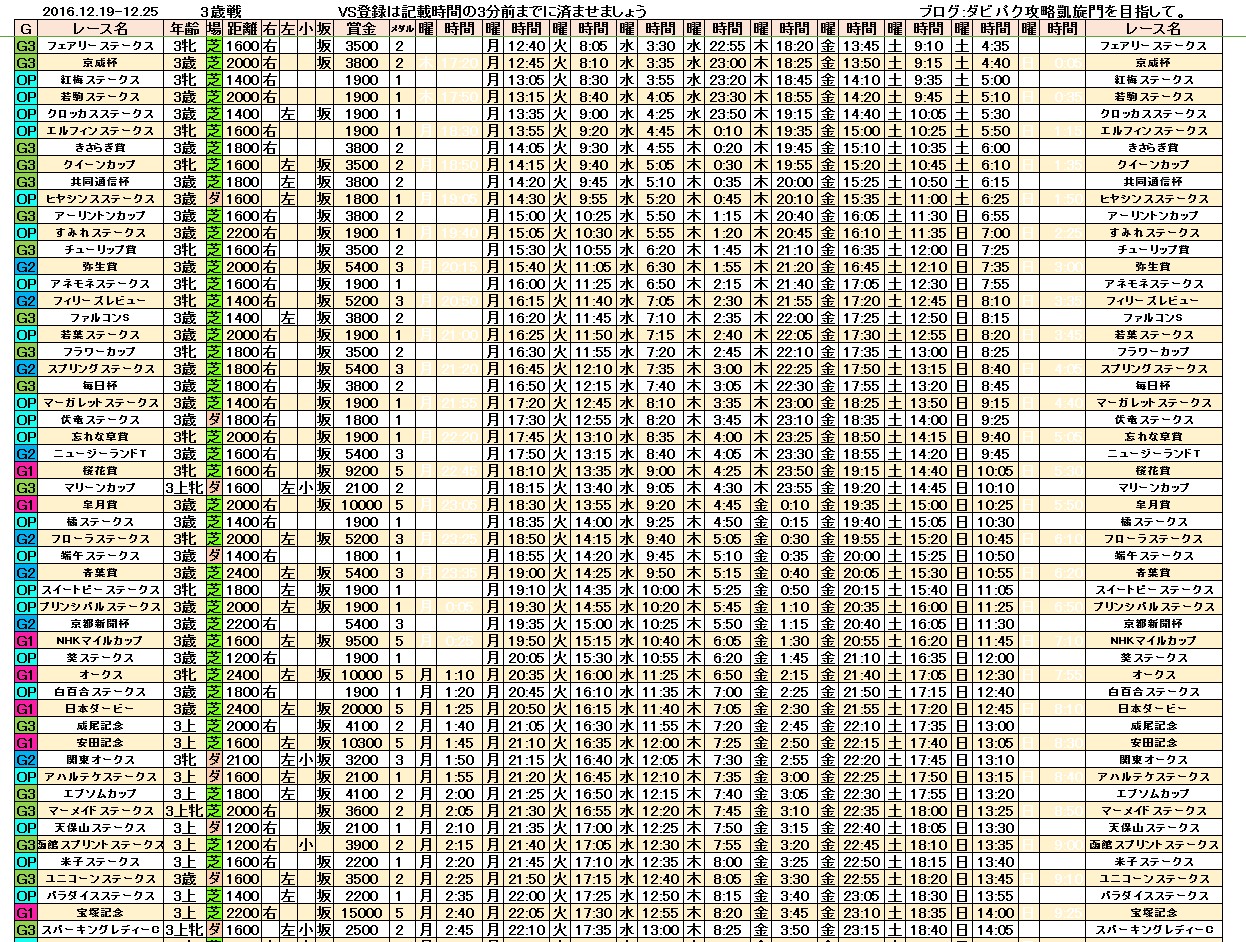Click the 芝 surface cell in 青葉賞 row
Screen dimensions: 1246x942
(213, 573)
